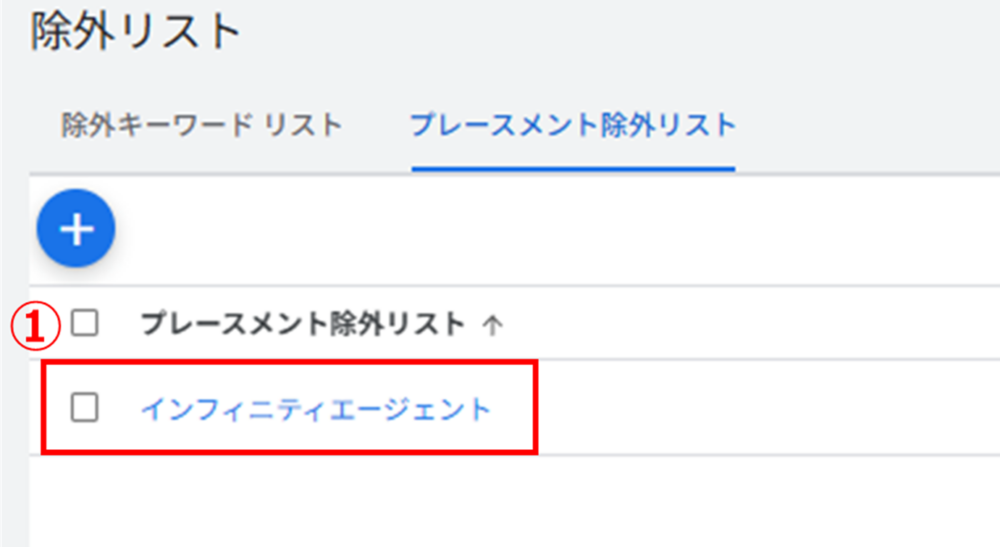
Task: Reverse the table's ascending sort order
Action: 491,325
